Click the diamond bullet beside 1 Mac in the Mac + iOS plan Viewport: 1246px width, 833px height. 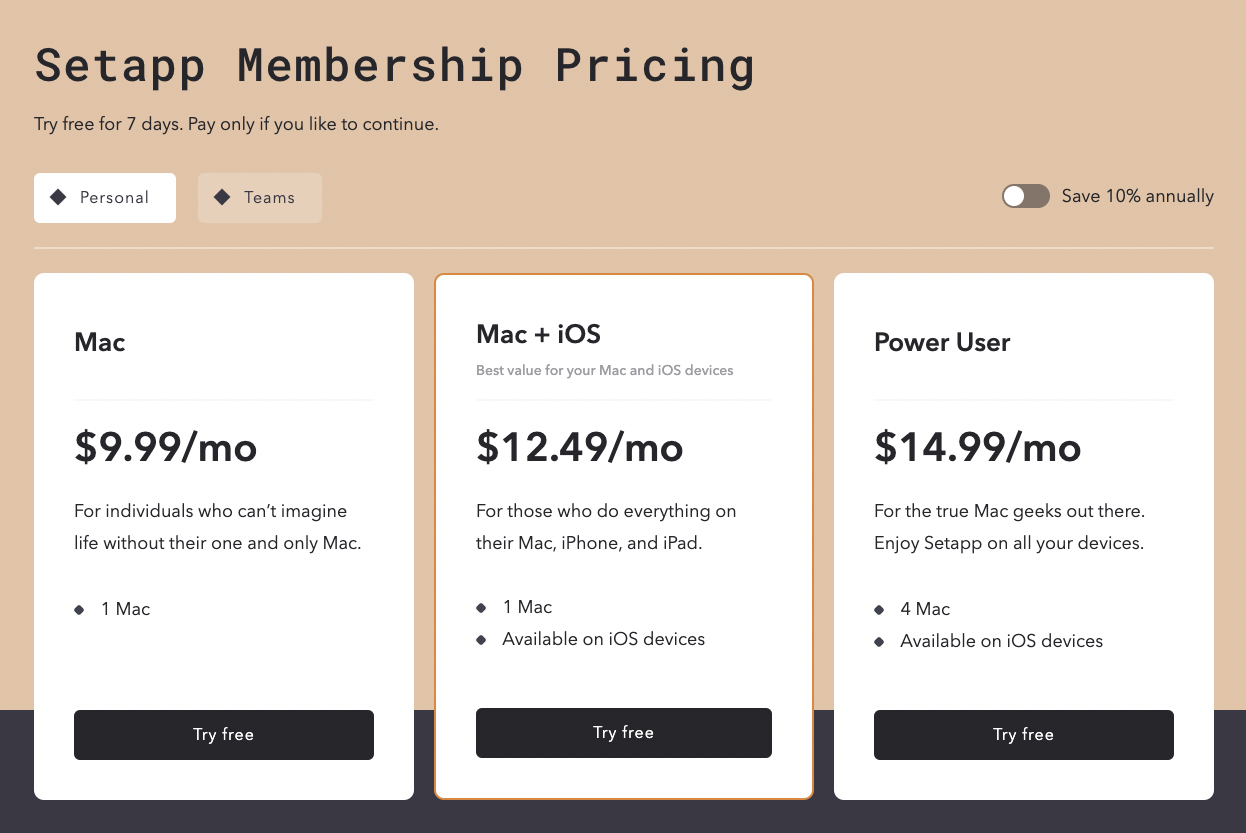[x=481, y=608]
